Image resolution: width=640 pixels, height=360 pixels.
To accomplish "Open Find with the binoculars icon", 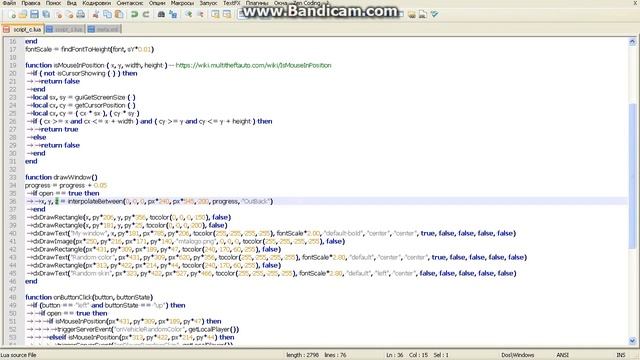I will click(x=161, y=15).
